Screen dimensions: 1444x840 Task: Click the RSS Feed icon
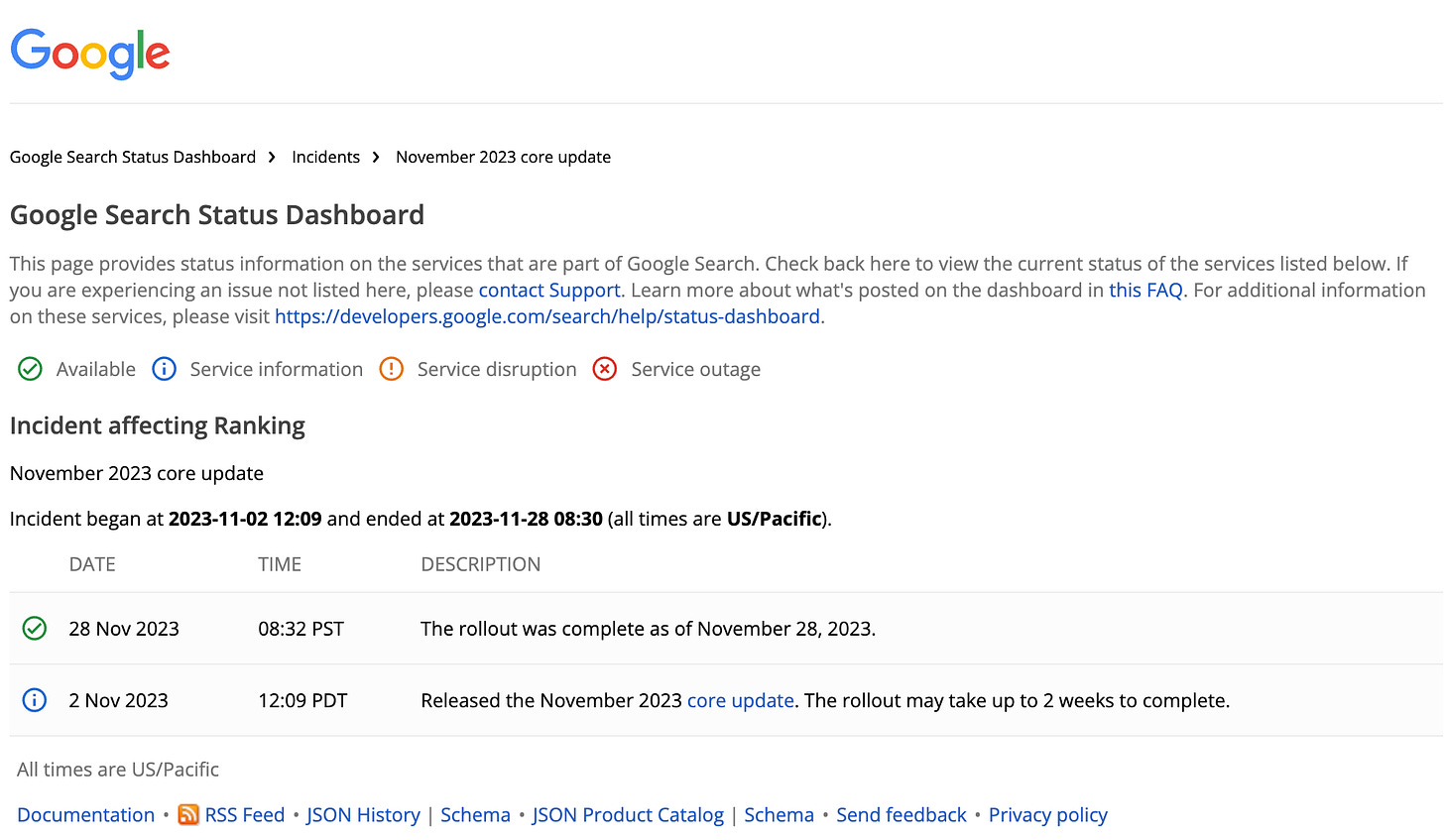[187, 814]
